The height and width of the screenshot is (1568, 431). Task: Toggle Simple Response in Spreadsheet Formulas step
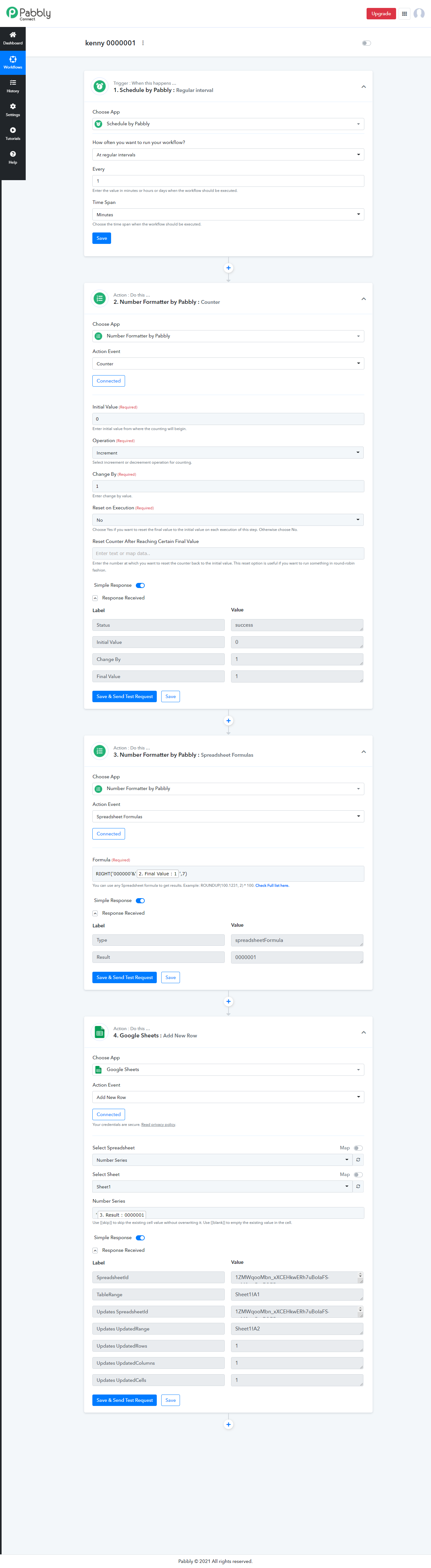[140, 901]
